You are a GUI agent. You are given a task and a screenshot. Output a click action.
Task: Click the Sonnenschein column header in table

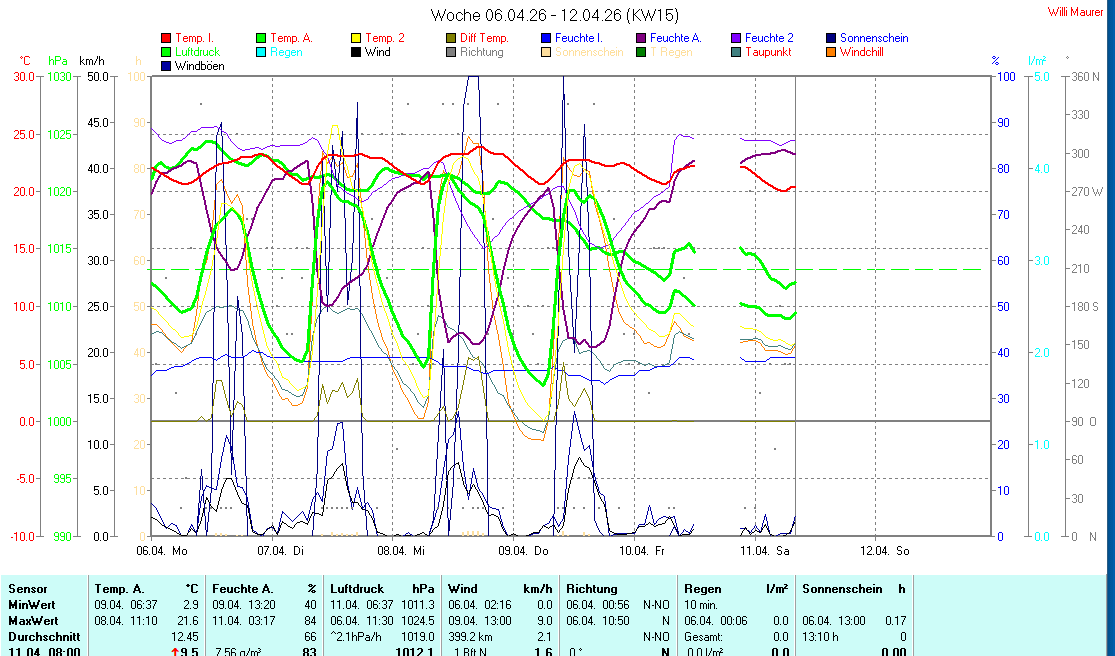(x=842, y=589)
